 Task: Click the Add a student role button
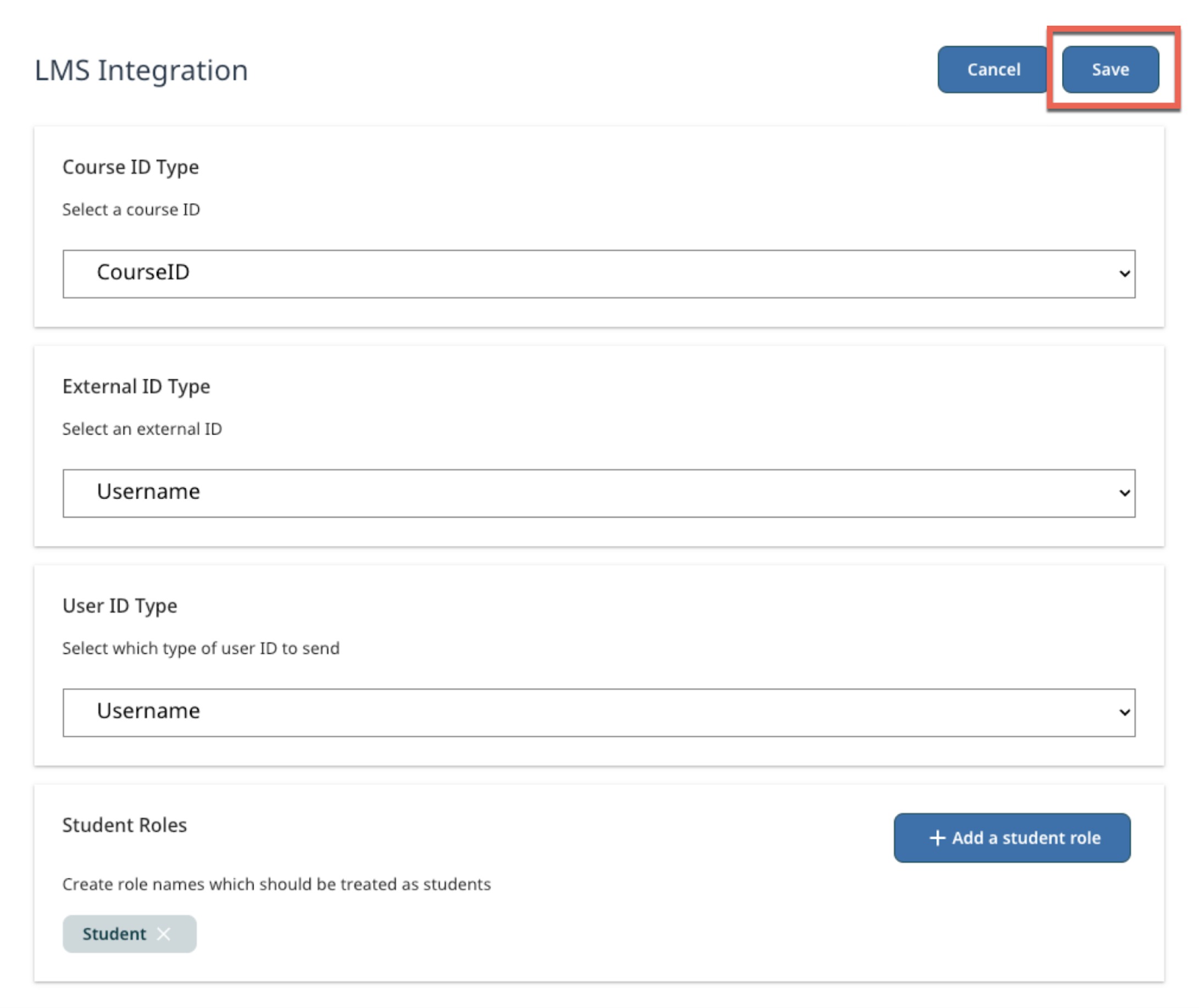click(1012, 838)
